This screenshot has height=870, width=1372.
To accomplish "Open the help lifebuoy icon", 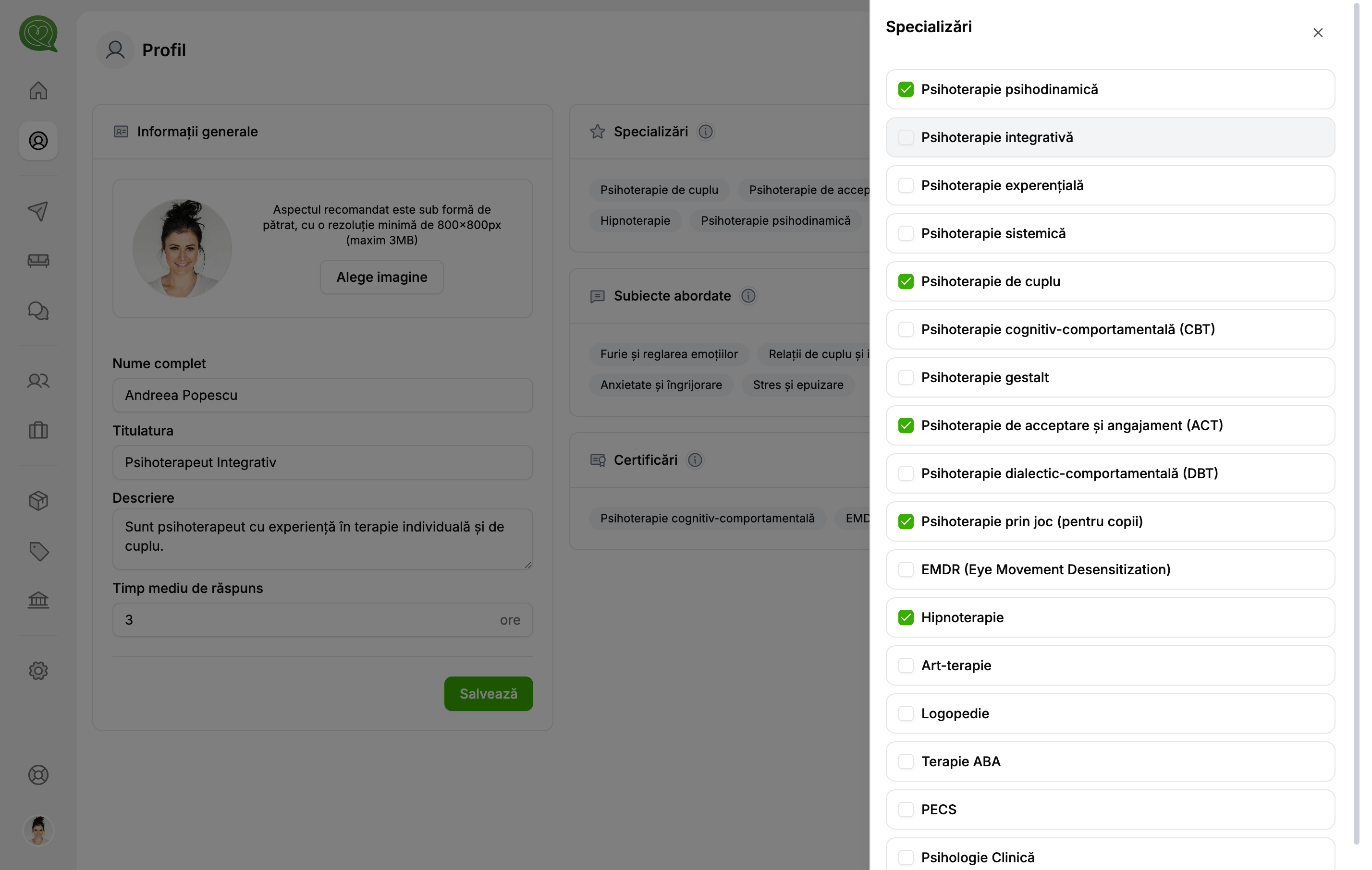I will (38, 775).
